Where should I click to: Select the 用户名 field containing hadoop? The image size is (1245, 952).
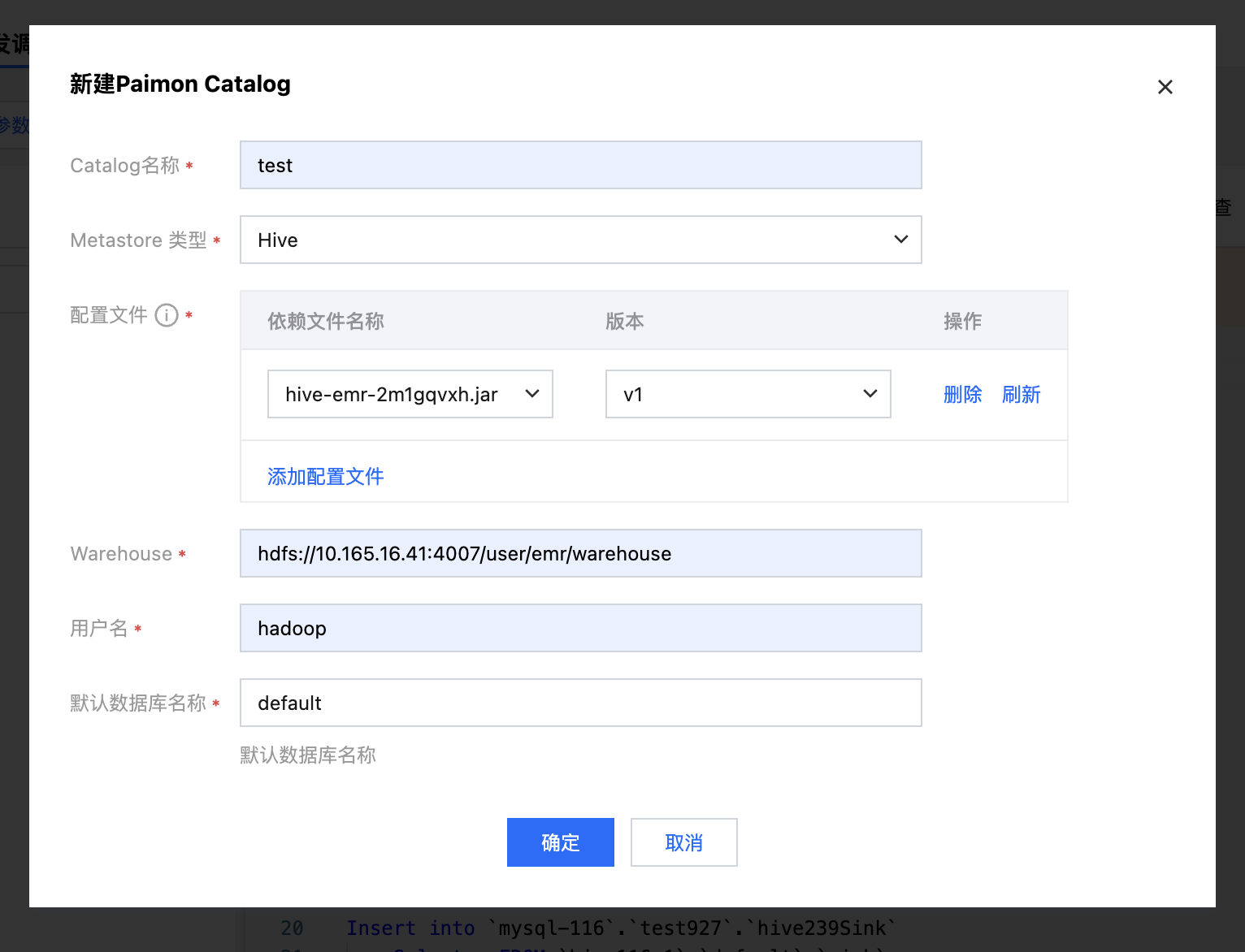click(x=580, y=628)
